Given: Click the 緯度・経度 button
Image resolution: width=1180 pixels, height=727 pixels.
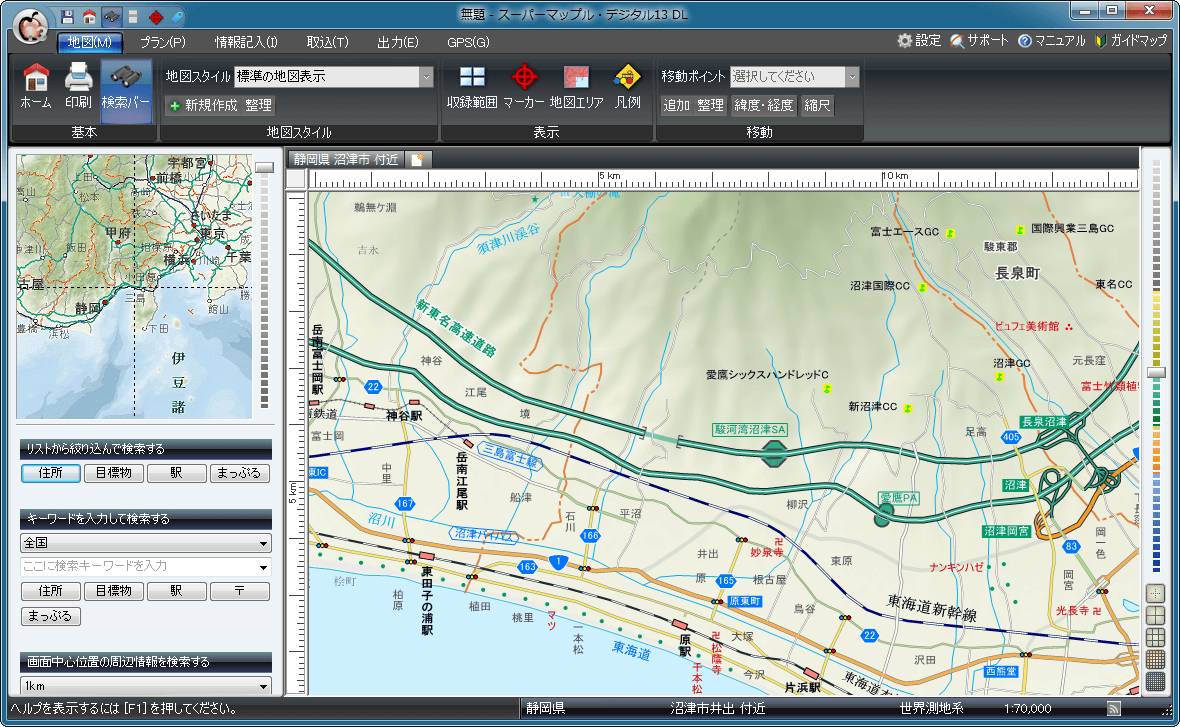Looking at the screenshot, I should click(764, 105).
